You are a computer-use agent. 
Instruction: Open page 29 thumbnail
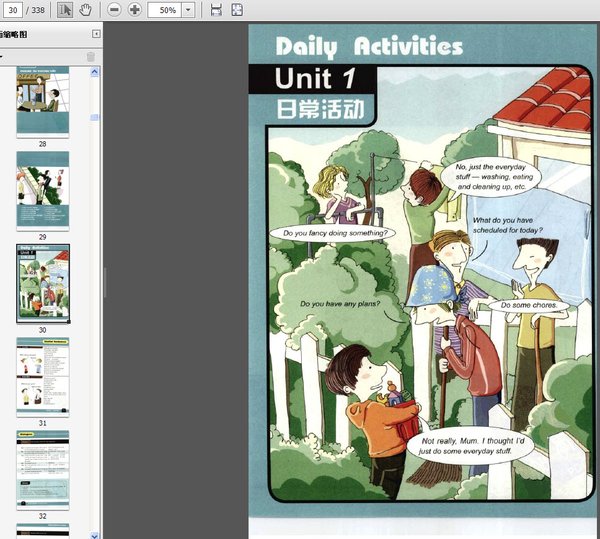[42, 191]
